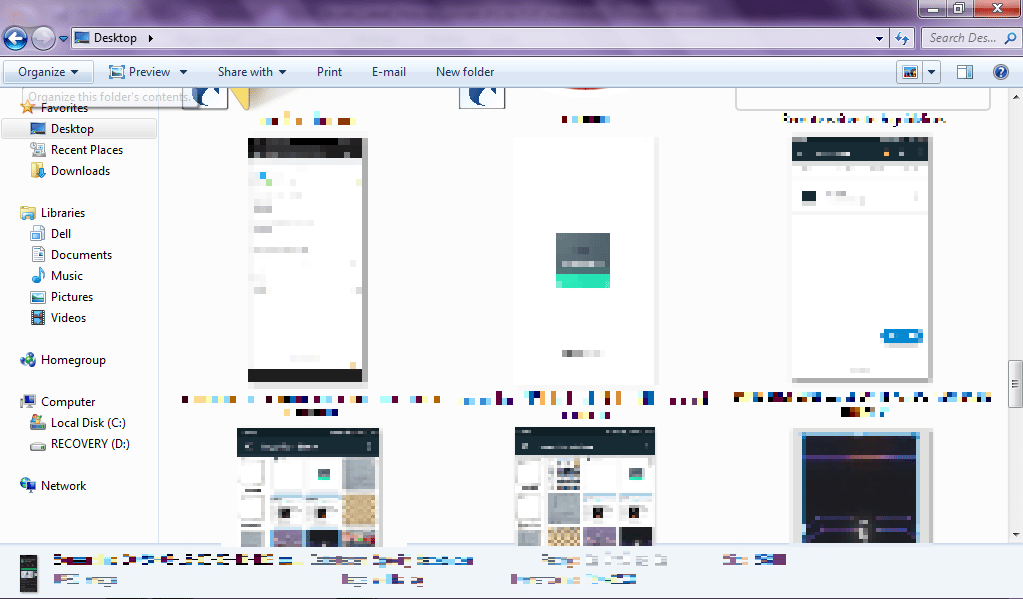
Task: Toggle the preview pane icon
Action: [x=965, y=72]
